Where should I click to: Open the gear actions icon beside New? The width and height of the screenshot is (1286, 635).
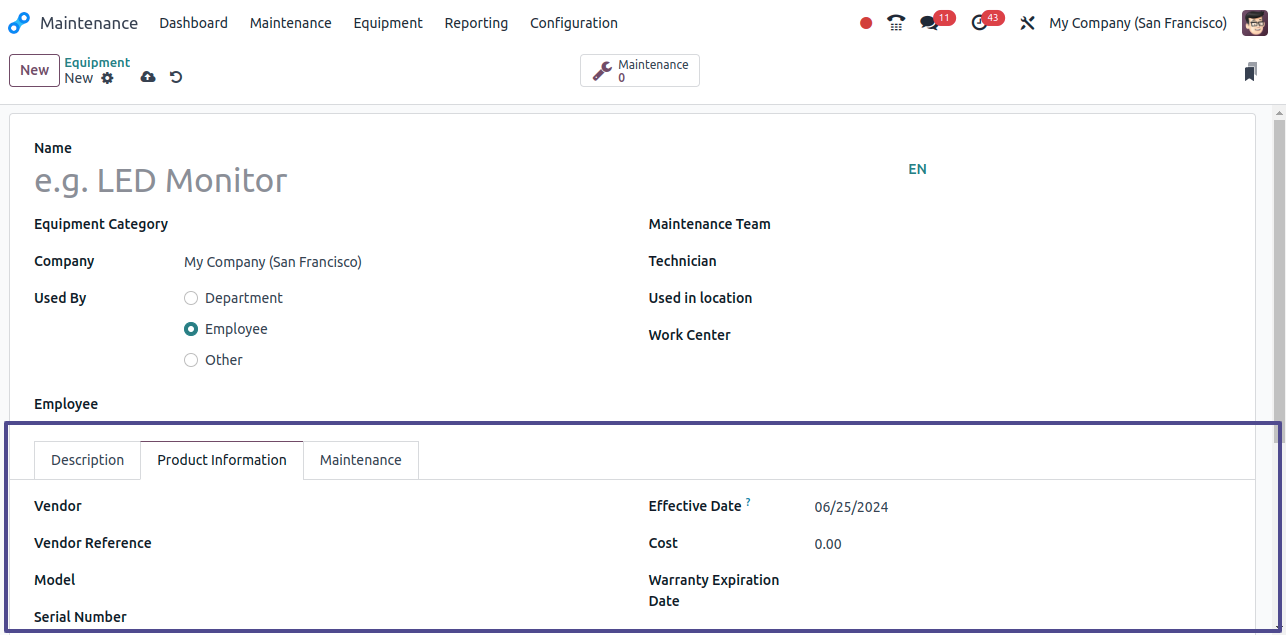(108, 78)
